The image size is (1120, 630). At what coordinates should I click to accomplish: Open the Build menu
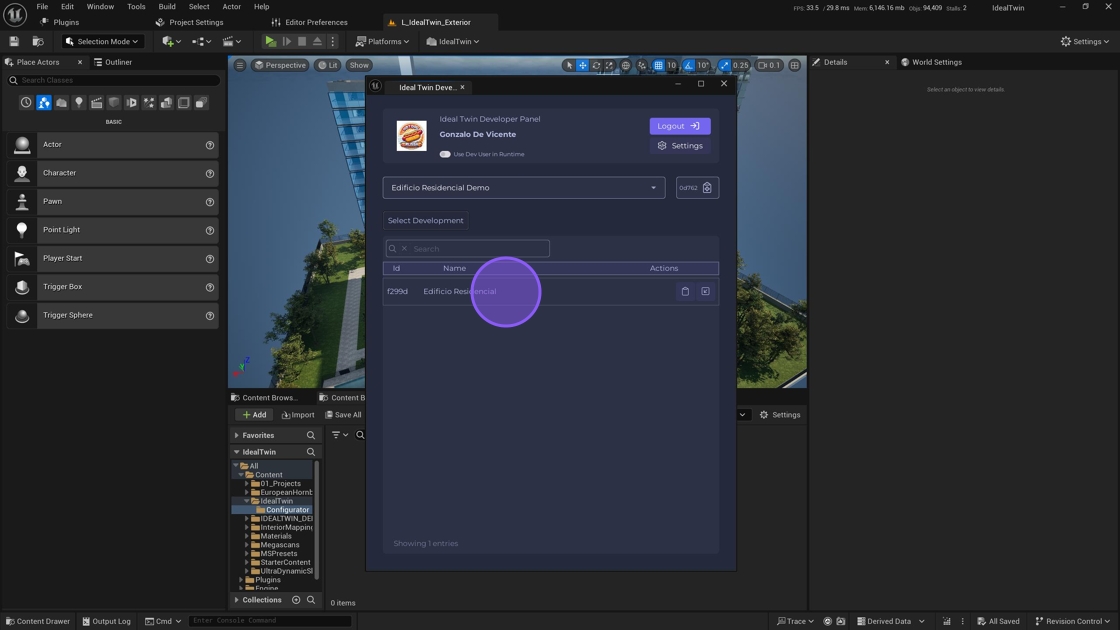(x=167, y=6)
